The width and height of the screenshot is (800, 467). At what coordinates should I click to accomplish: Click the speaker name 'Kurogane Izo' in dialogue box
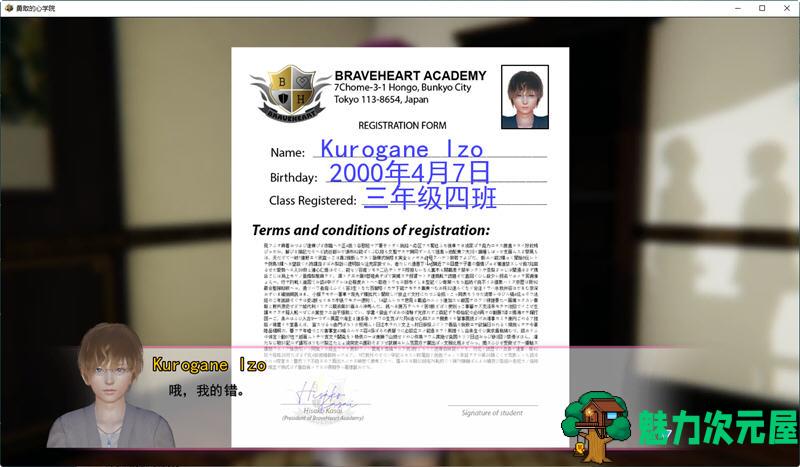(209, 364)
